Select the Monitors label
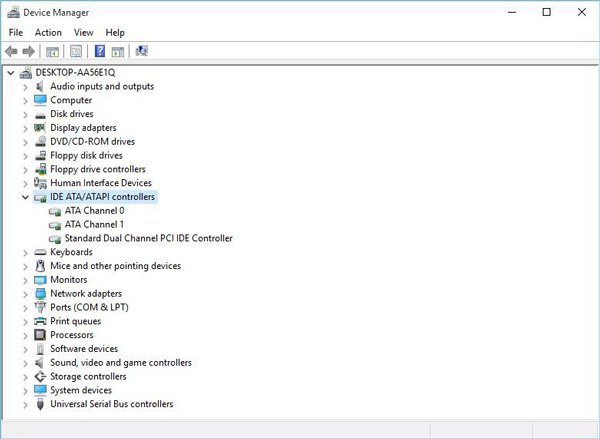 tap(68, 279)
